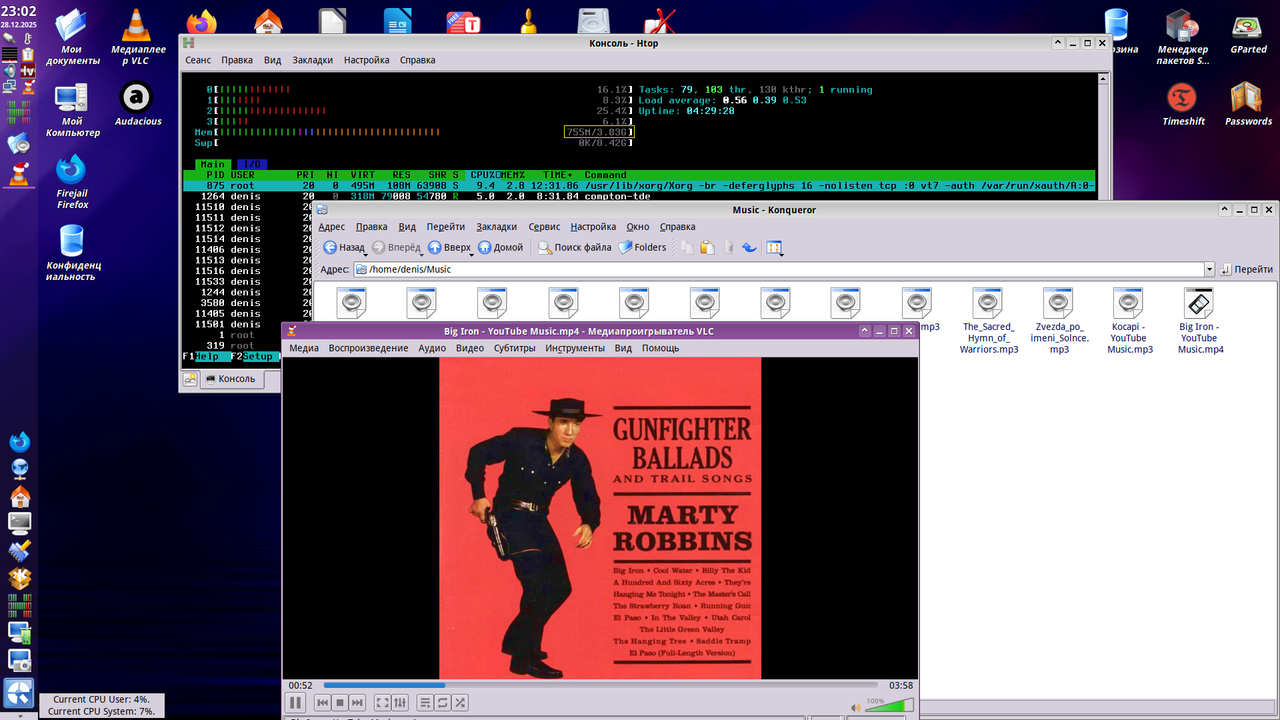This screenshot has height=720, width=1280.
Task: Click the reload icon in Konqueror toolbar
Action: pyautogui.click(x=749, y=247)
